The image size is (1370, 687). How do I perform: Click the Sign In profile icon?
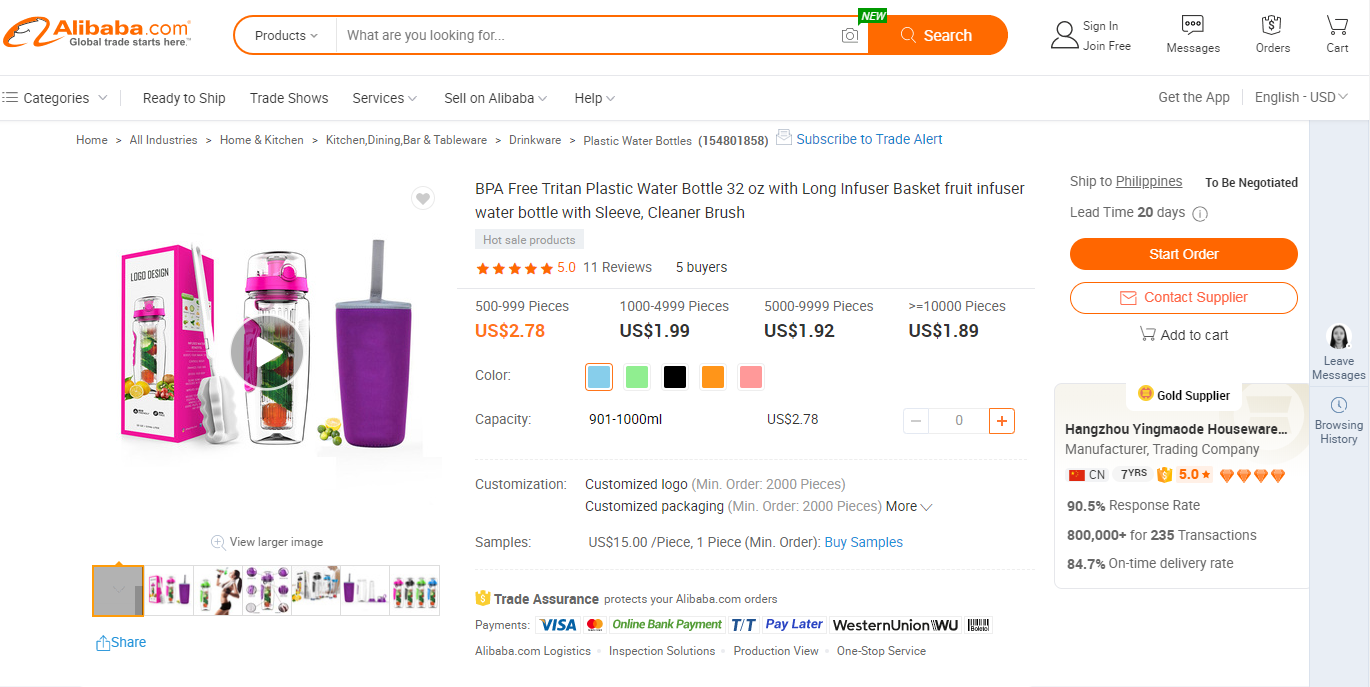tap(1063, 33)
